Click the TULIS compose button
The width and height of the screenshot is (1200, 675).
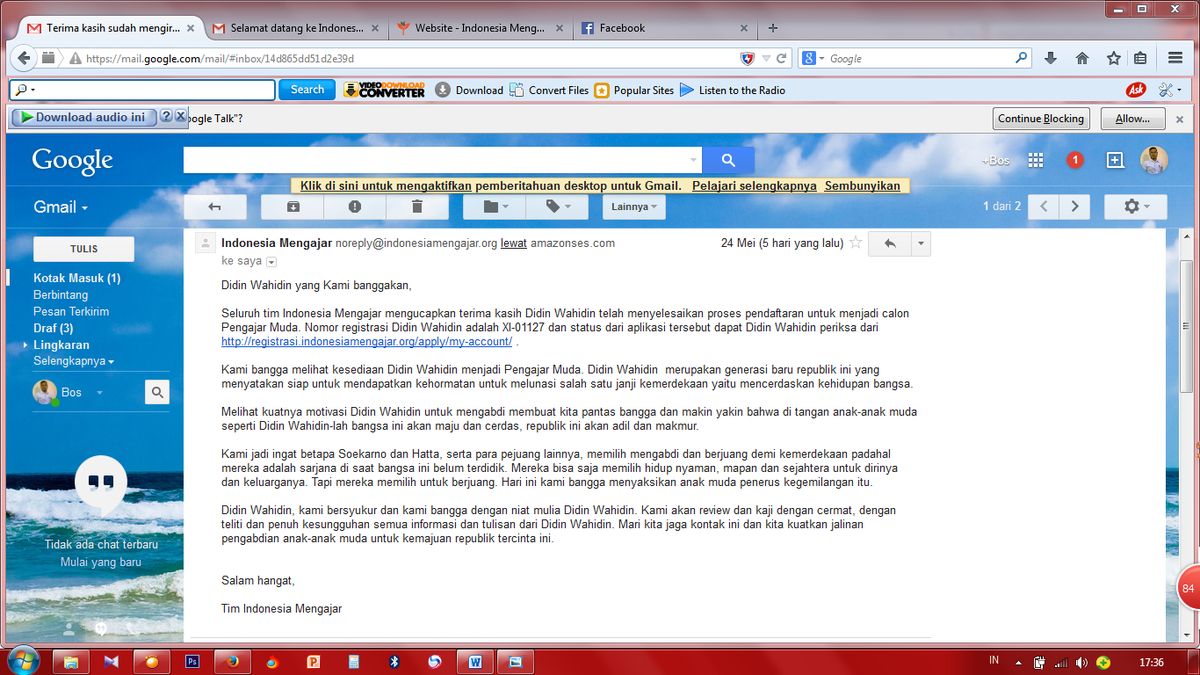pyautogui.click(x=84, y=249)
